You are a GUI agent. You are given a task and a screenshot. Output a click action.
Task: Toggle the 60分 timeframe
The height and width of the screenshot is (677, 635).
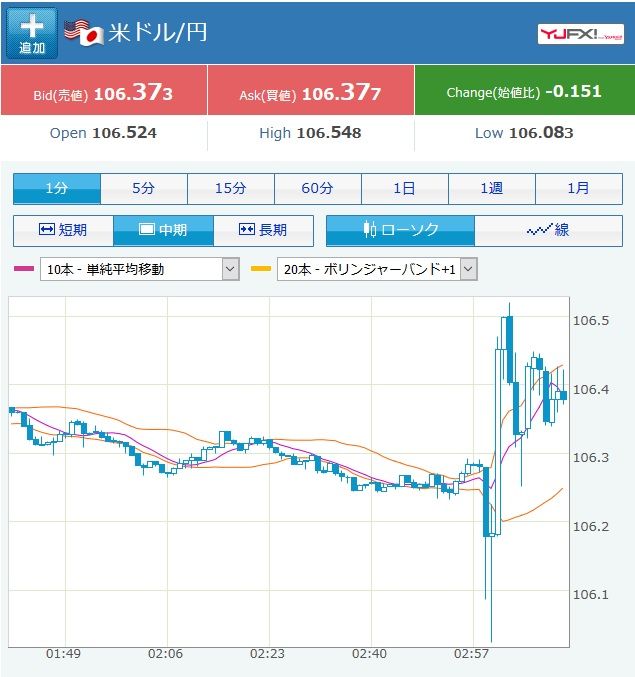pos(318,189)
